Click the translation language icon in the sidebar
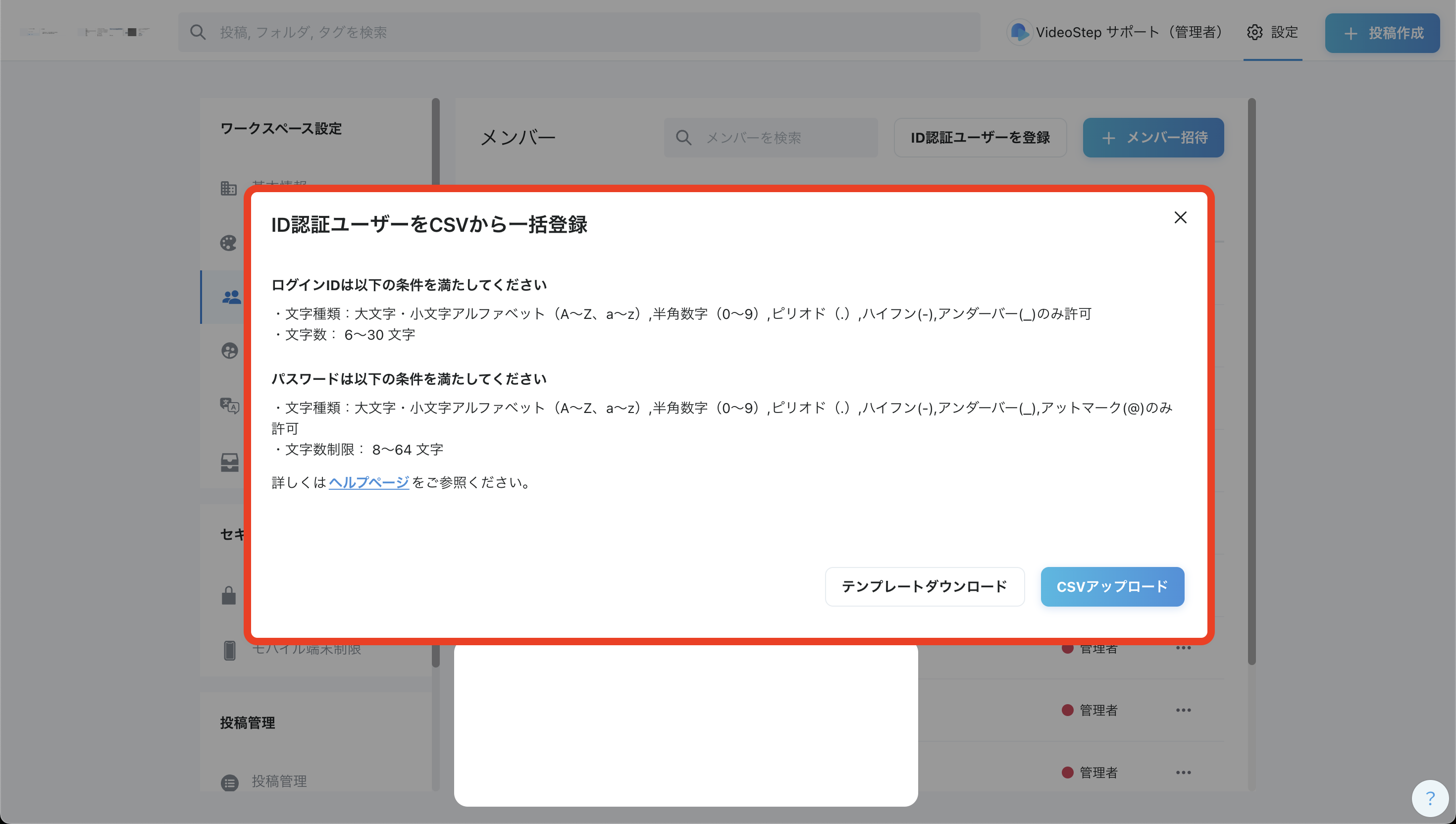 coord(229,405)
